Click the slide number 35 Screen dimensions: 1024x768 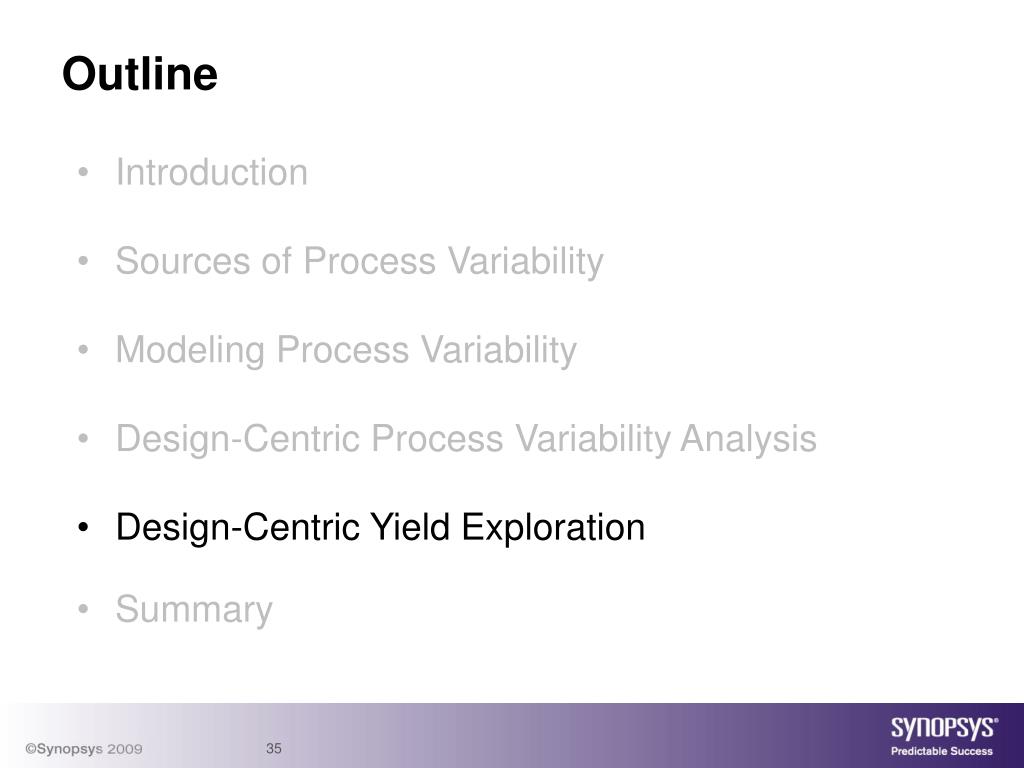pos(274,748)
